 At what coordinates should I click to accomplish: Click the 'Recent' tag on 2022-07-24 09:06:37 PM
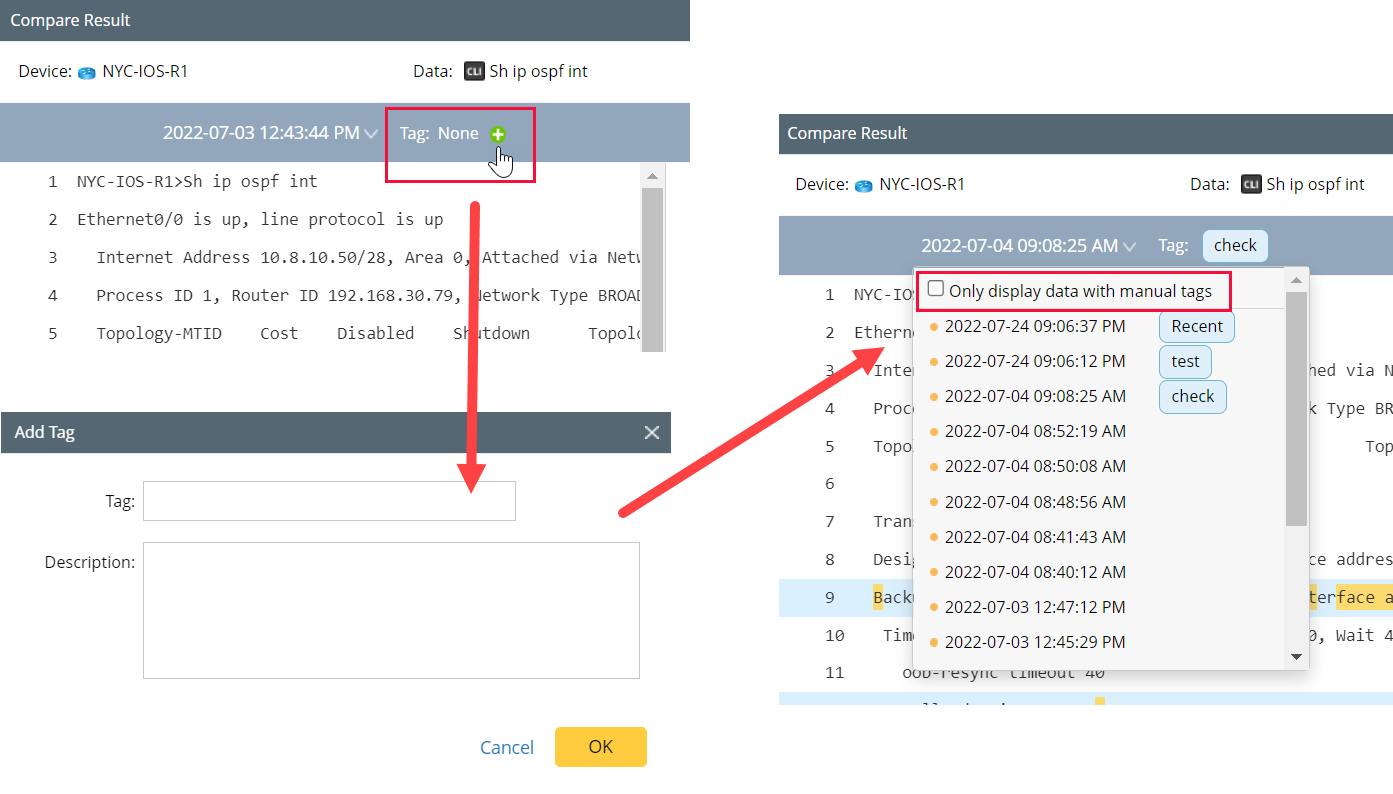[x=1196, y=326]
